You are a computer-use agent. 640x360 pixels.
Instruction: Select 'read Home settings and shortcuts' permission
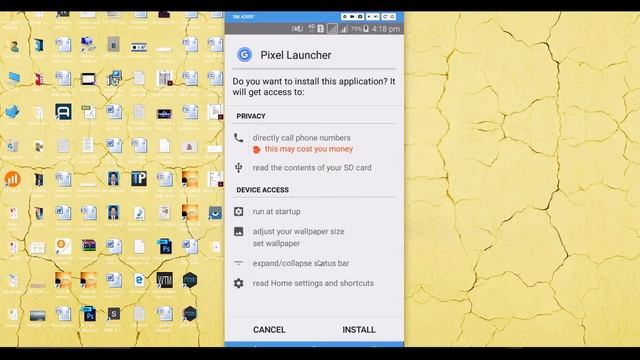(313, 283)
